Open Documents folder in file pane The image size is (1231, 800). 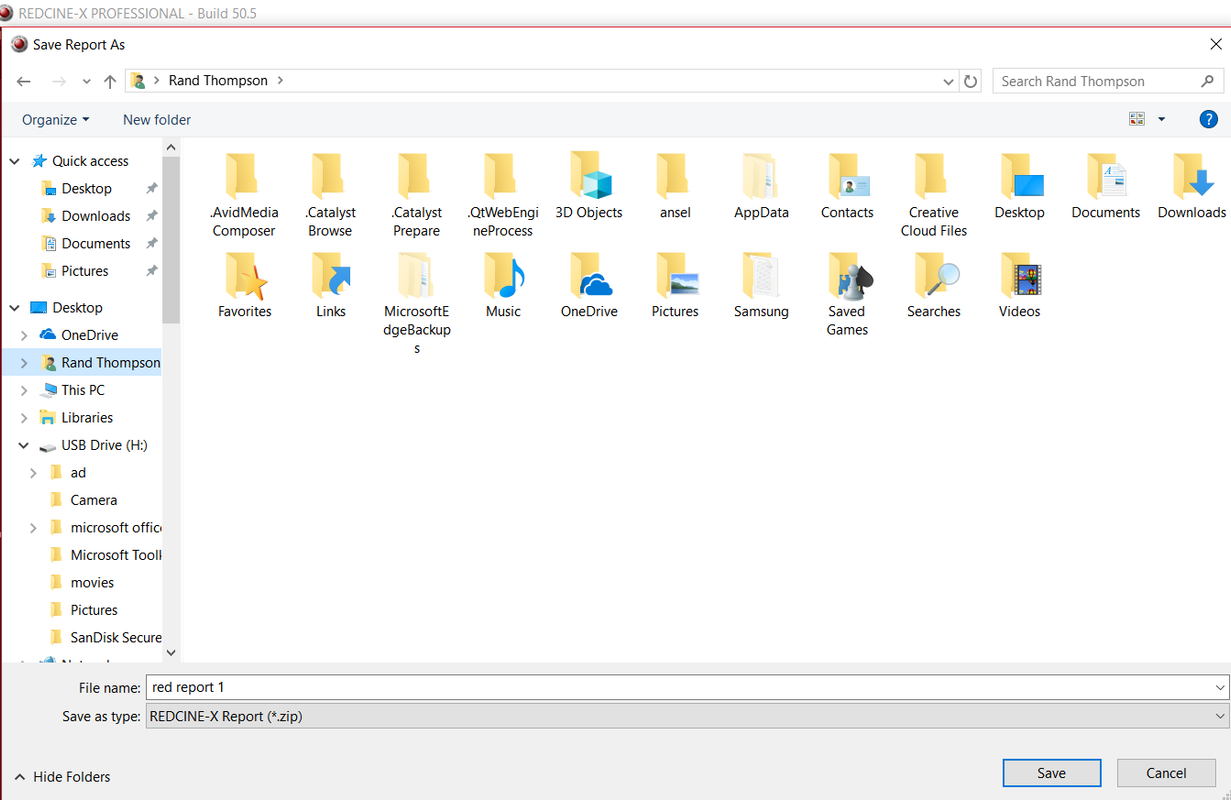(1106, 186)
